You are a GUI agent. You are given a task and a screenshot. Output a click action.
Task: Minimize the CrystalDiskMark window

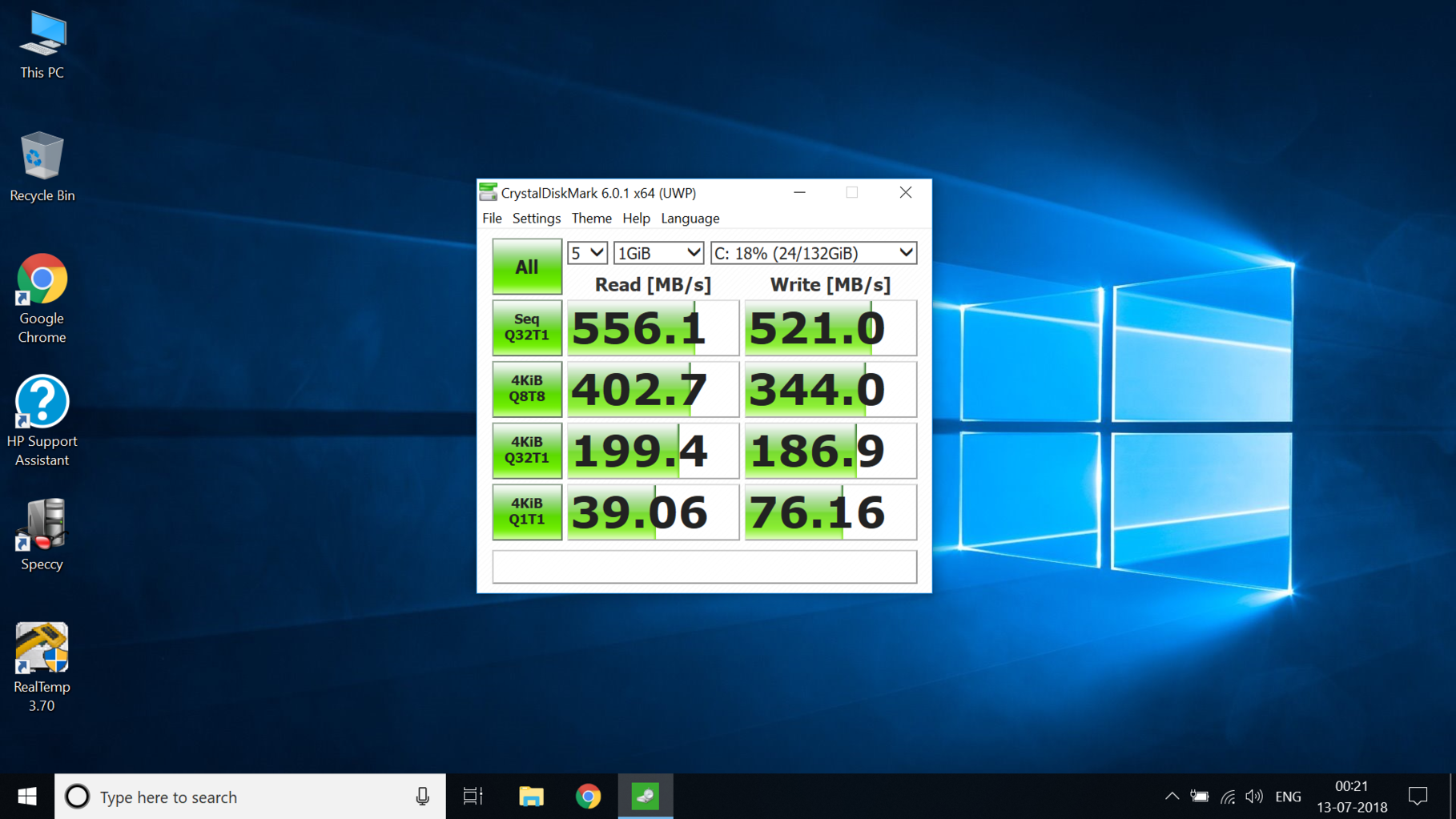tap(799, 192)
